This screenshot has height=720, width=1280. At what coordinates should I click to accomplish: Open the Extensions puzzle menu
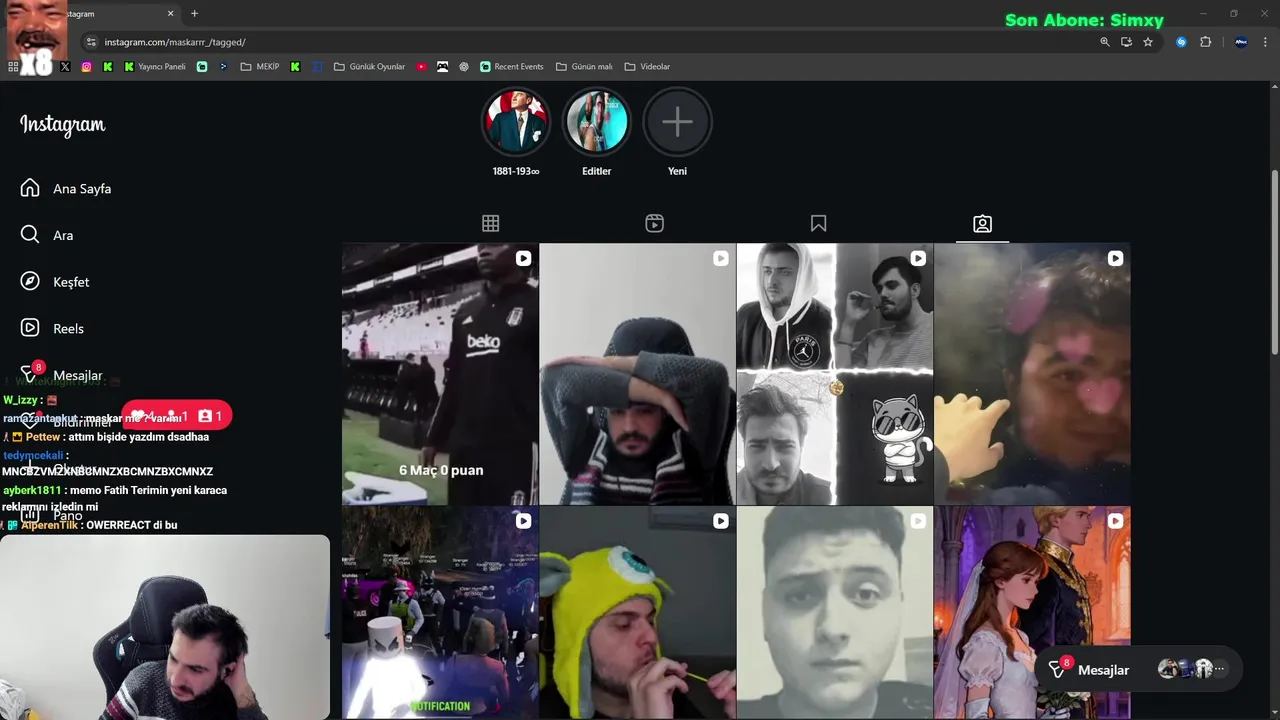pyautogui.click(x=1205, y=42)
